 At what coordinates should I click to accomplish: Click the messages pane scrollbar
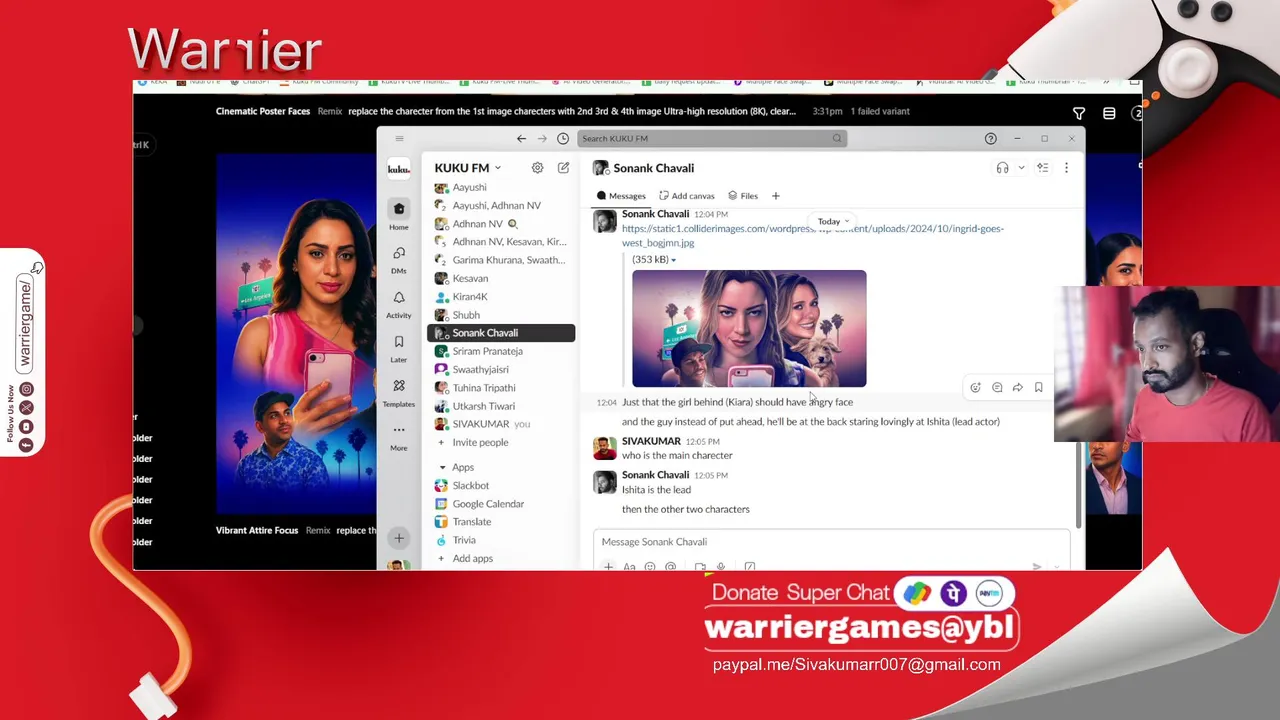1078,485
